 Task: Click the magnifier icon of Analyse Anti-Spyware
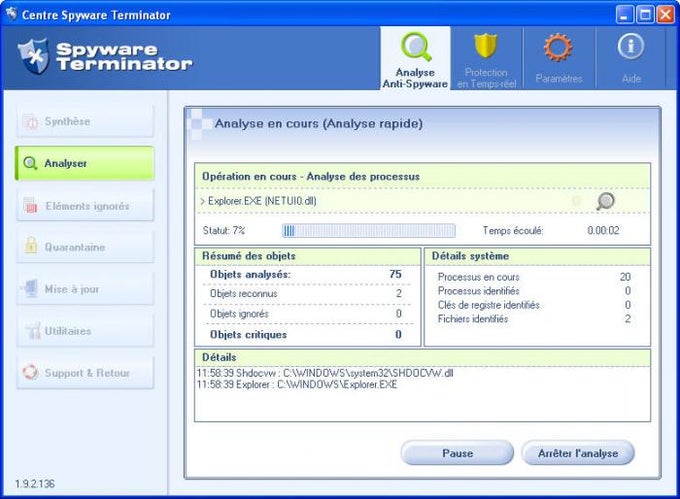(x=416, y=46)
